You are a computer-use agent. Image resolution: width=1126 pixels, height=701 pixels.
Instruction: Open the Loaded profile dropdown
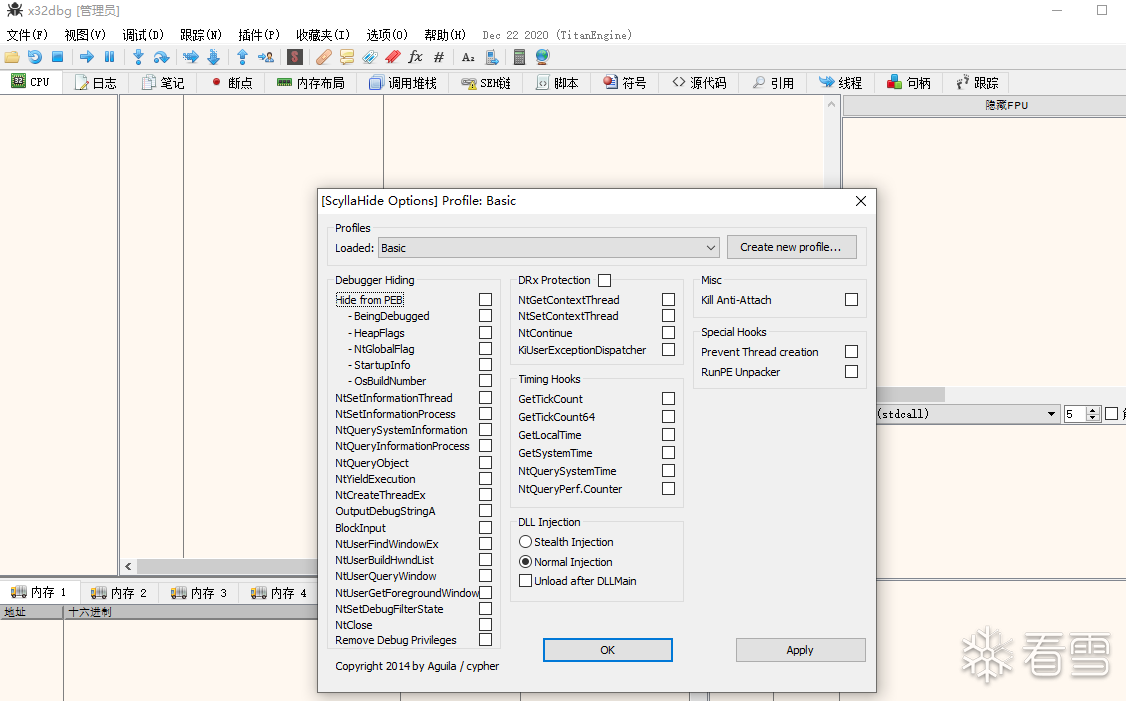point(549,248)
